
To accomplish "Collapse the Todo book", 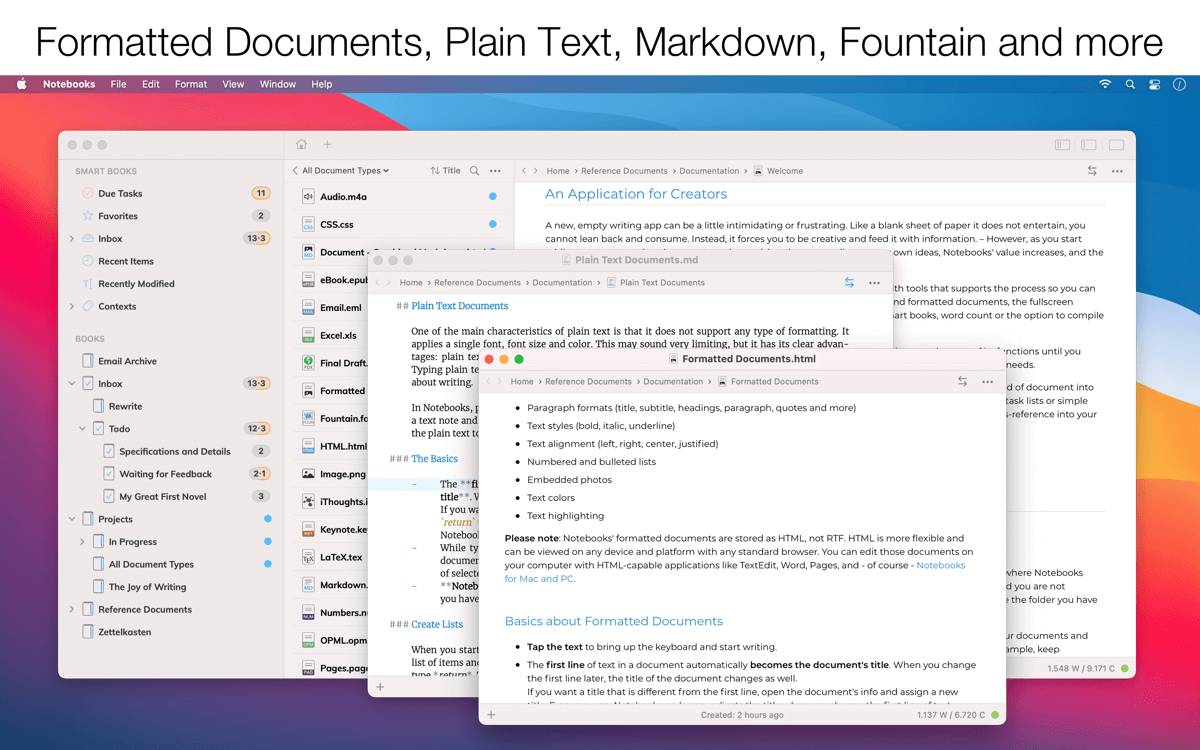I will point(82,429).
